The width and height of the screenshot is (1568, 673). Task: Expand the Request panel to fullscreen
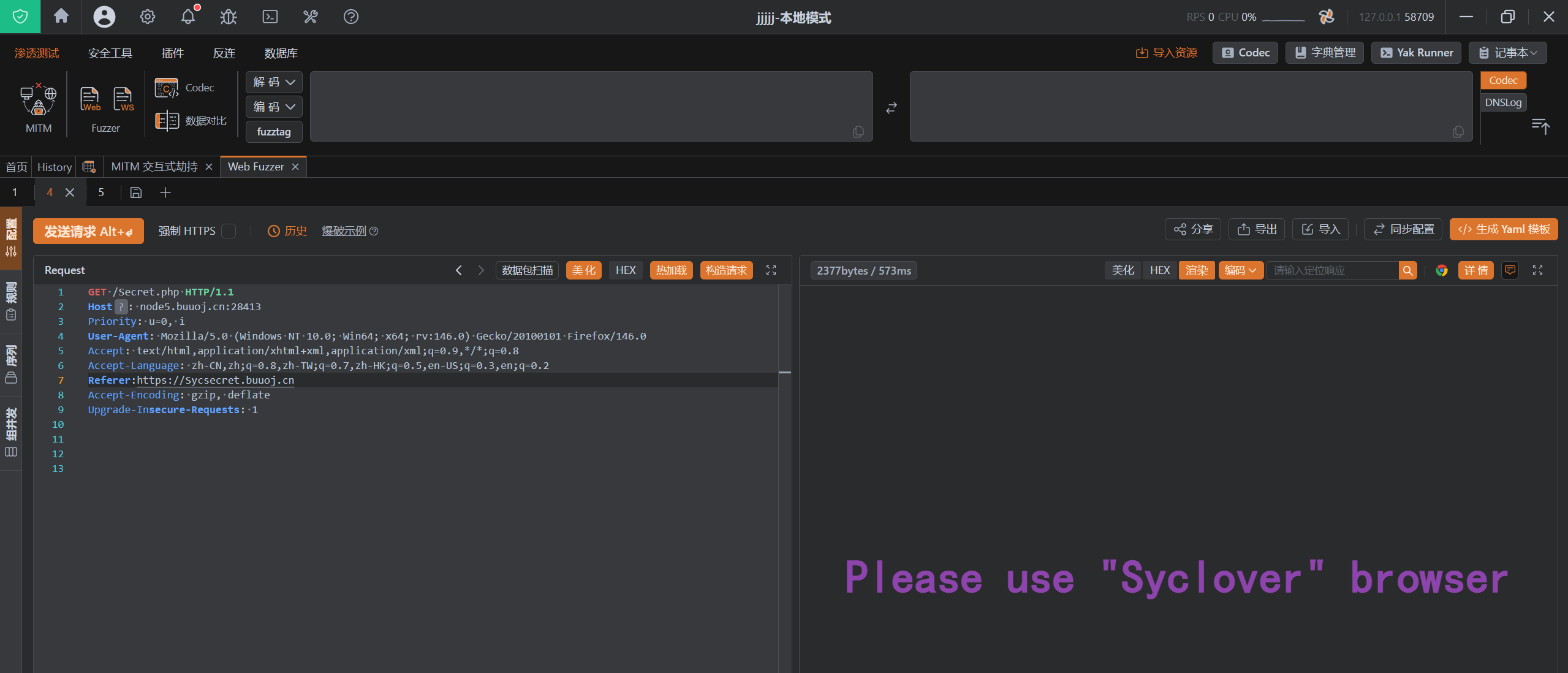(771, 270)
